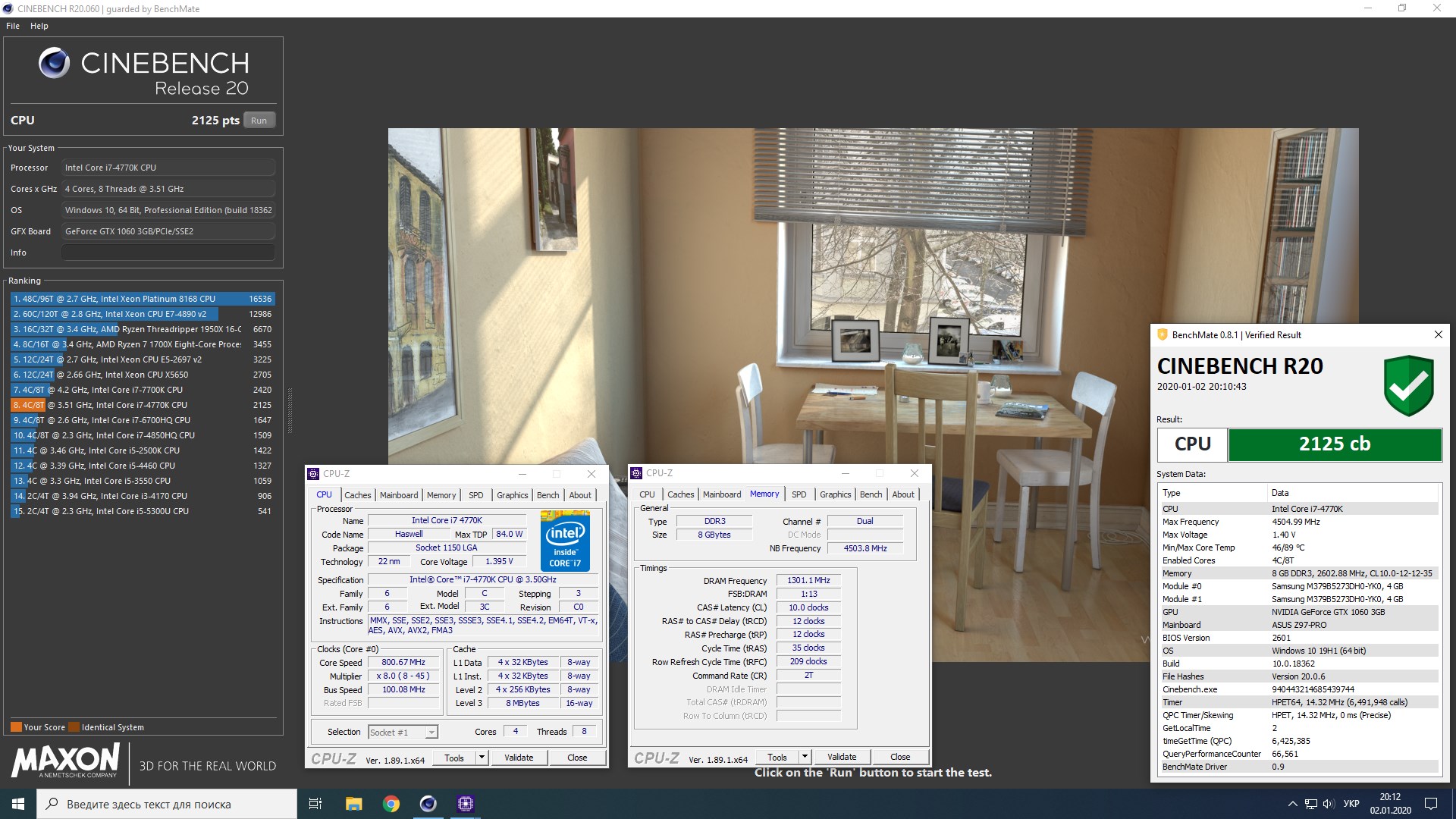Open Mainboard tab in right CPU-Z window
Image resolution: width=1456 pixels, height=819 pixels.
722,494
